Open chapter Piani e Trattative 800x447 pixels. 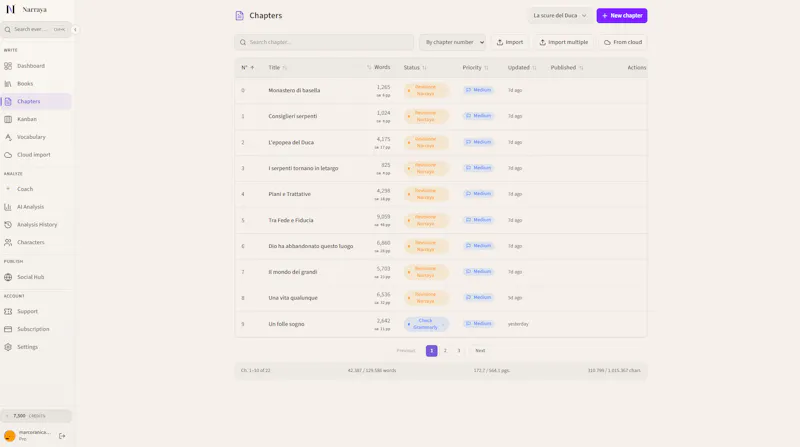[289, 194]
